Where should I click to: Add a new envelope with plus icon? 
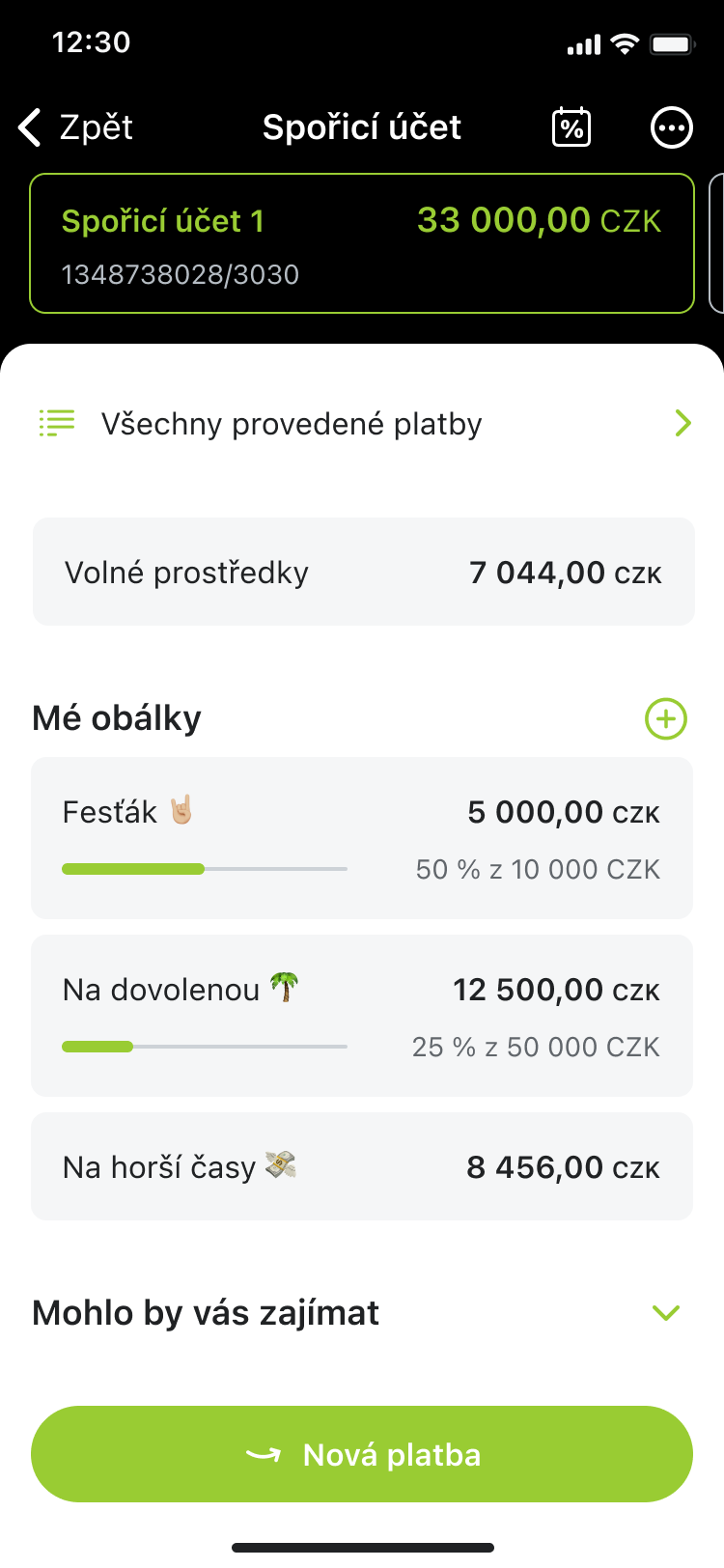[666, 719]
